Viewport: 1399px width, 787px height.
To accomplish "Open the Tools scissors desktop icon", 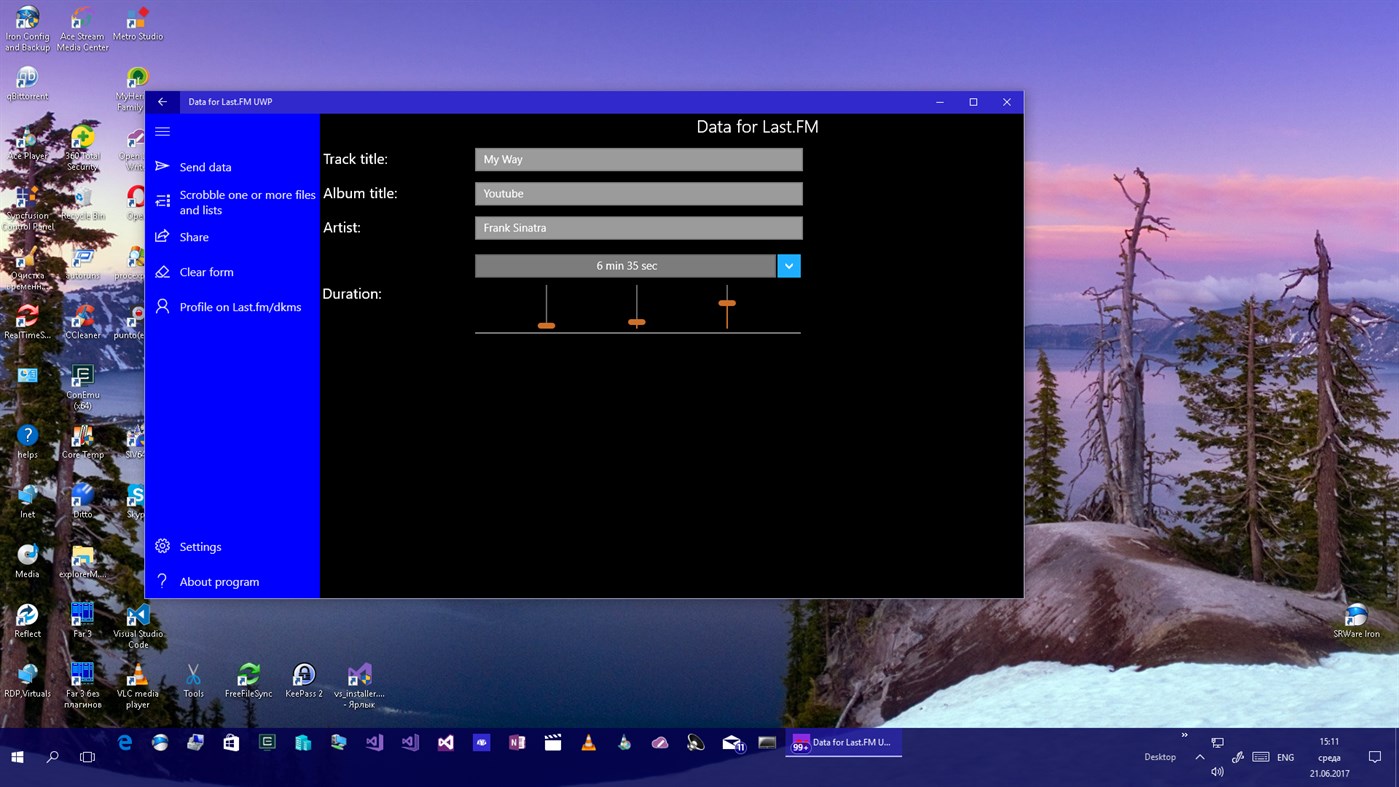I will pos(193,680).
